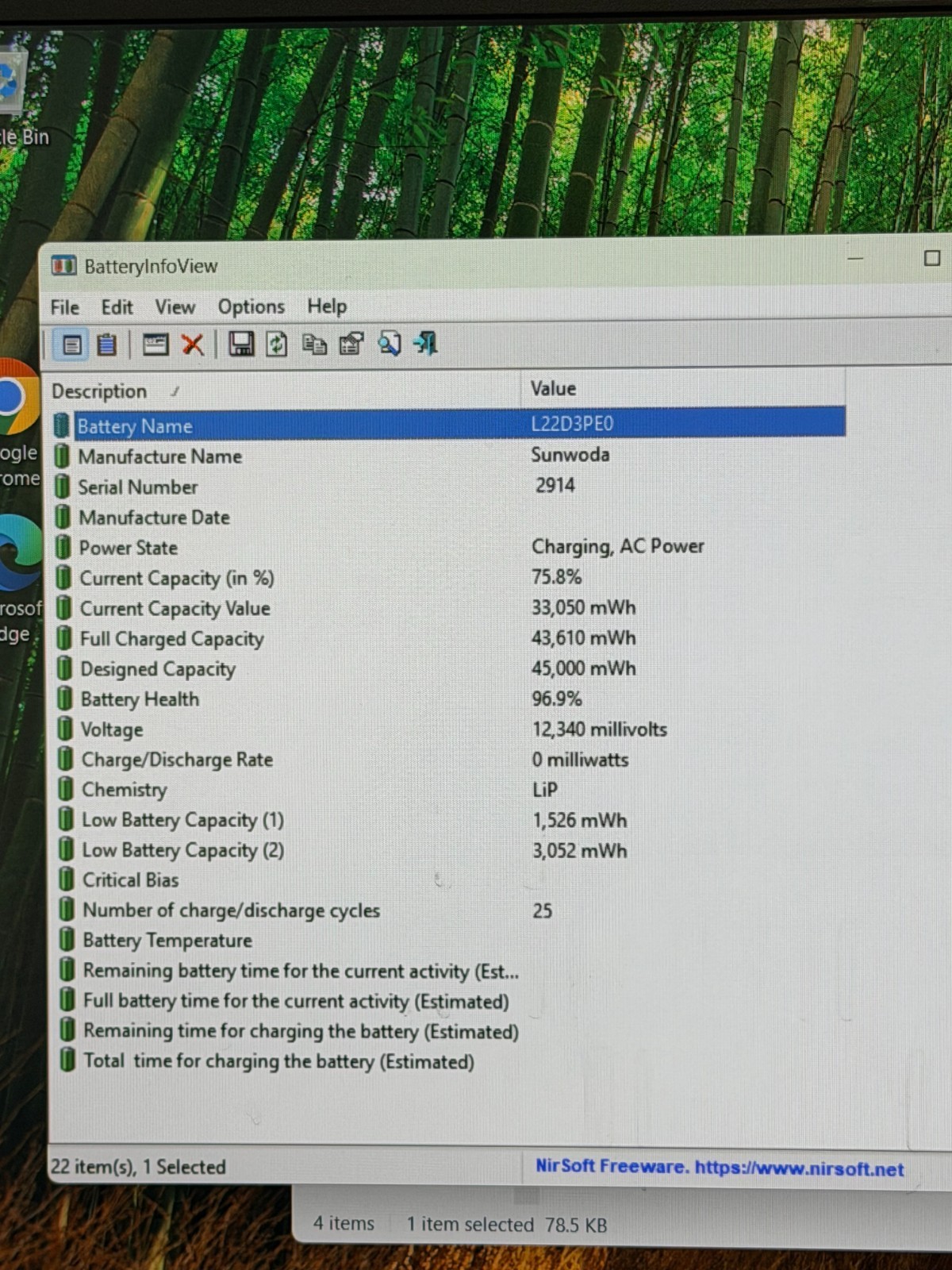Click the red X delete toolbar icon

point(193,344)
